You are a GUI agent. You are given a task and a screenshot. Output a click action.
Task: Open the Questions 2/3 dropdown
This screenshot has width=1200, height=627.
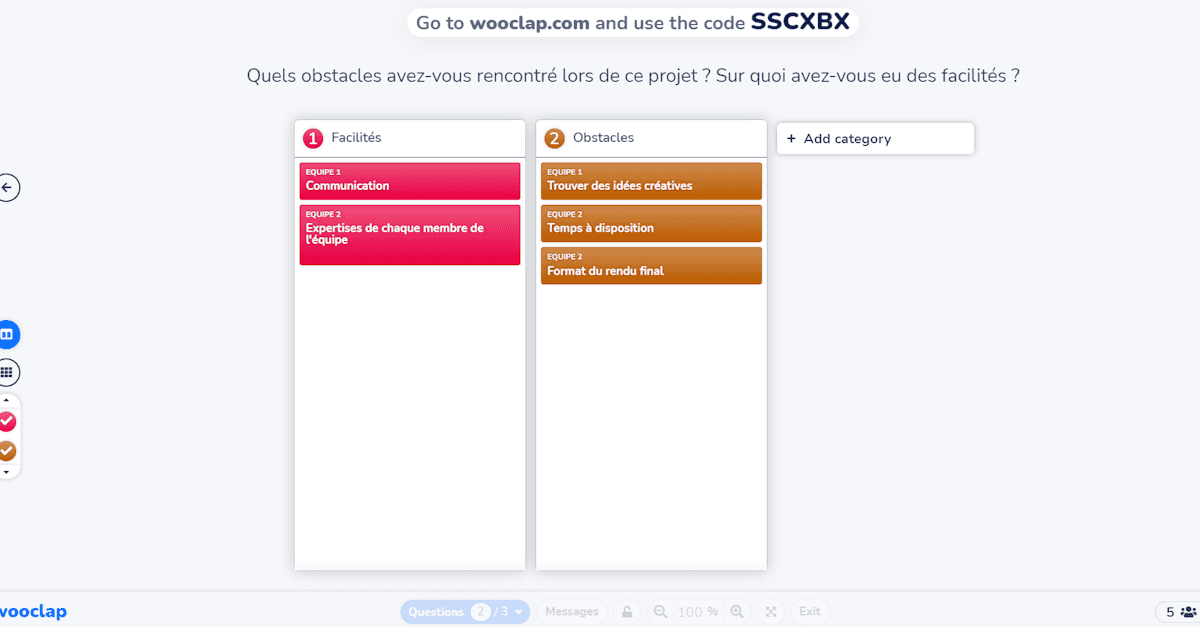[x=465, y=611]
